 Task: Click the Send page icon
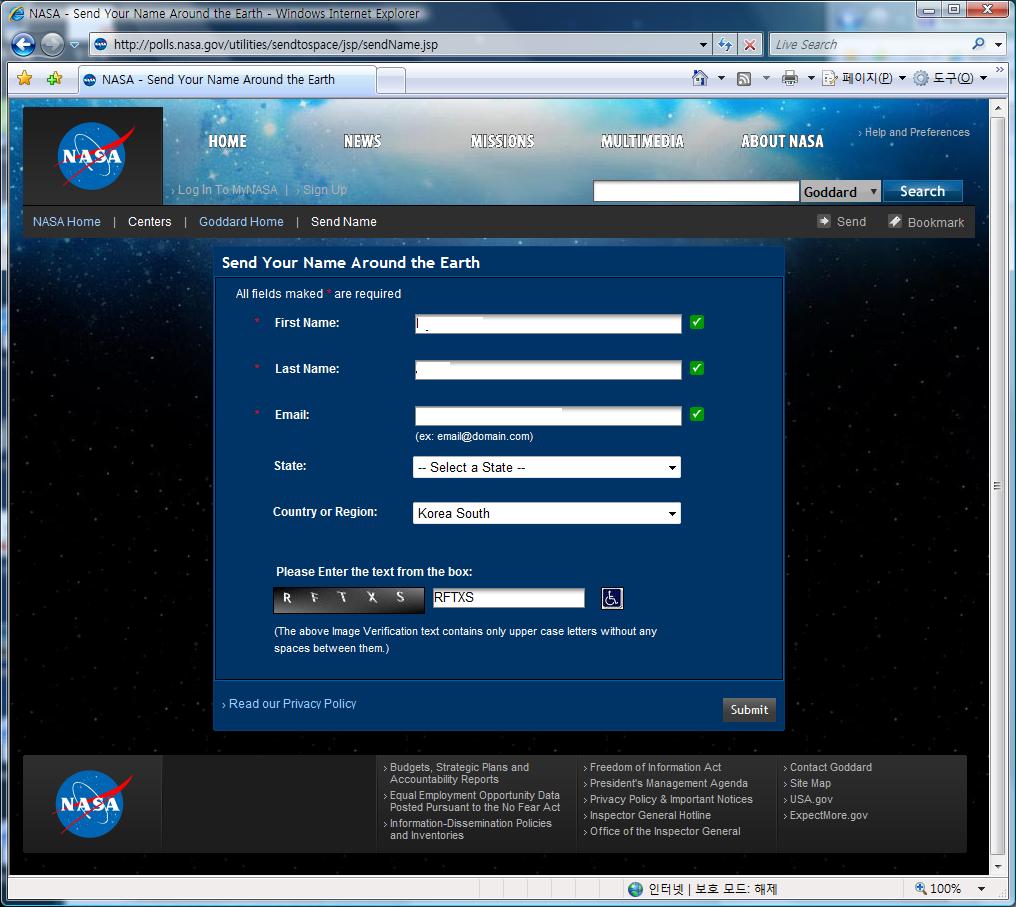click(824, 221)
